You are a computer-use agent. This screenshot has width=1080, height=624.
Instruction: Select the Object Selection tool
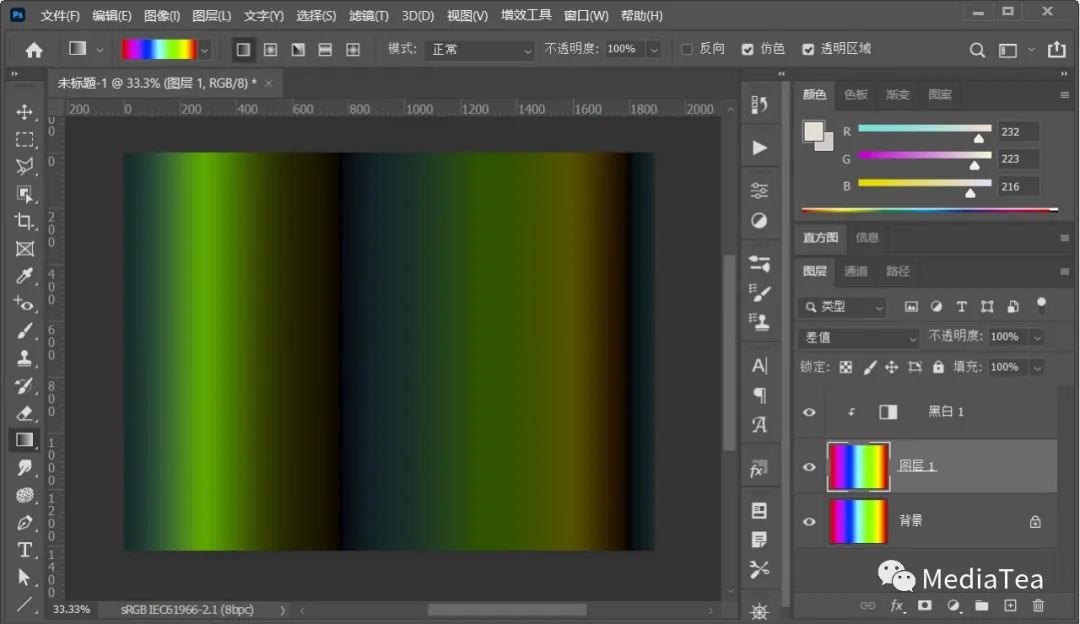point(25,194)
